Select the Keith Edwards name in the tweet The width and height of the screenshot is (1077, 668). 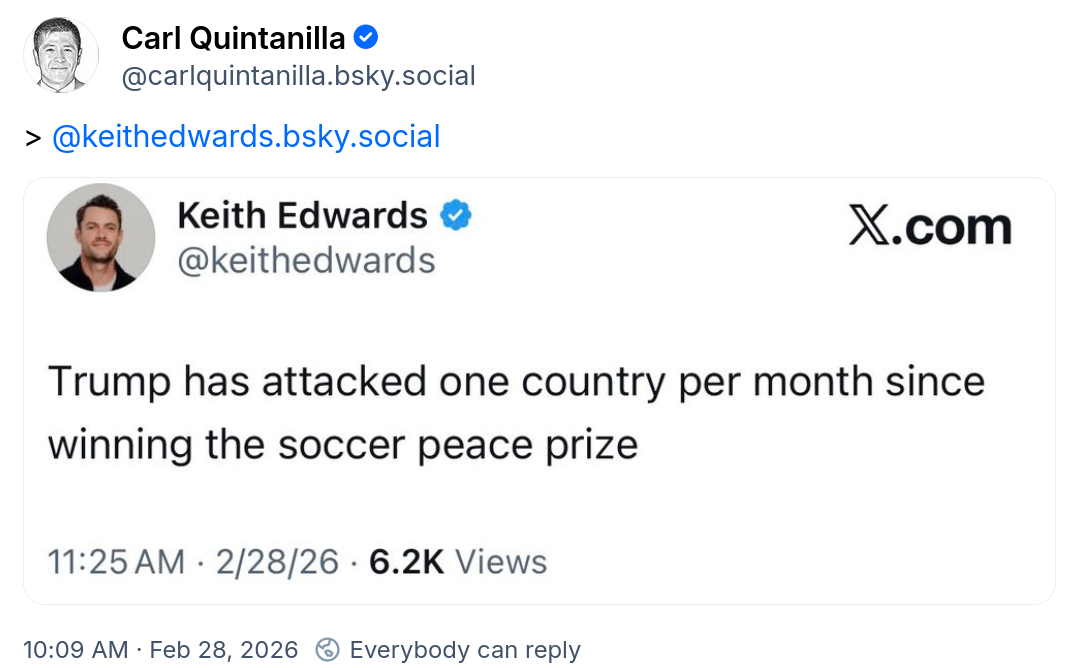pos(302,215)
